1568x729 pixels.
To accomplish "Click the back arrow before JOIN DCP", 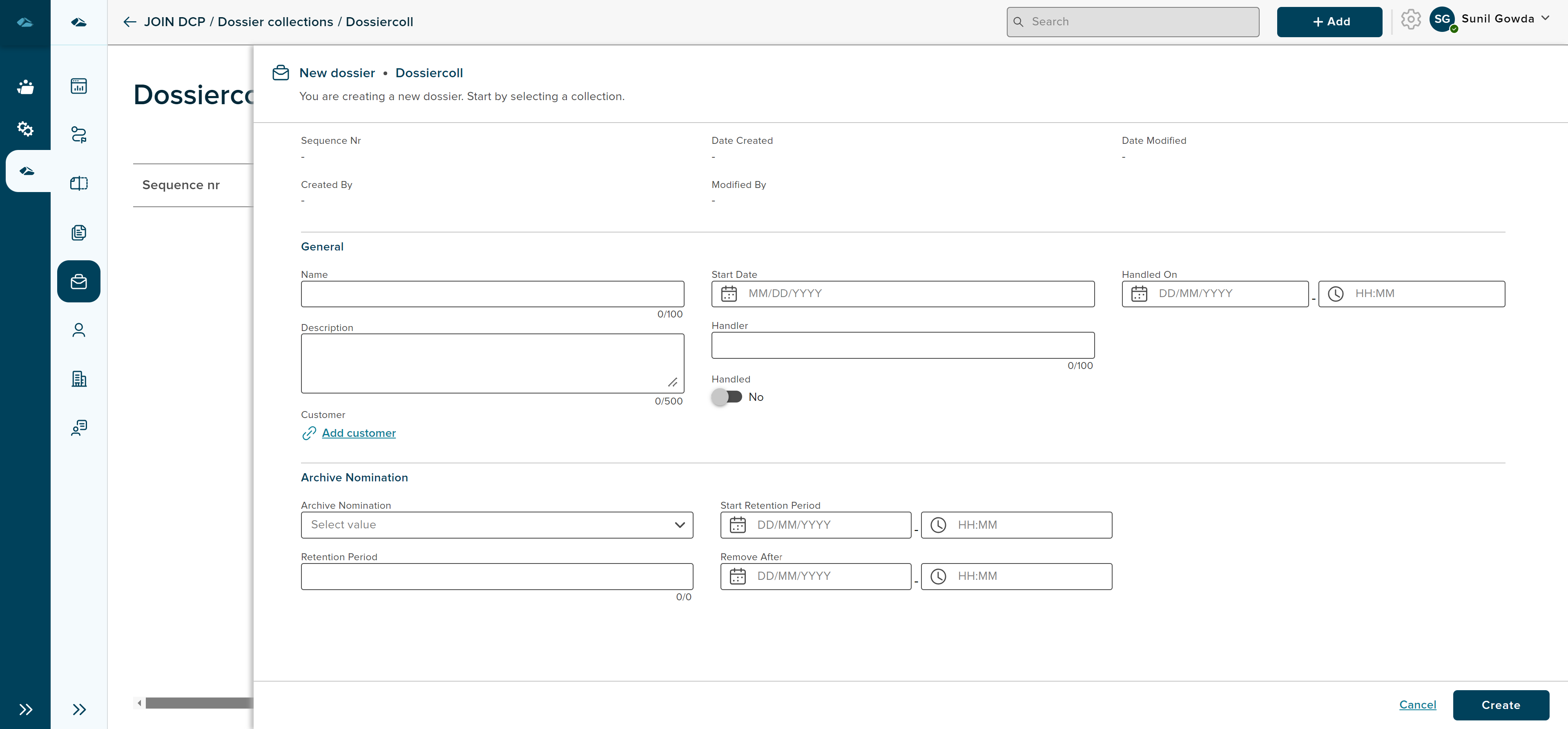I will [129, 22].
